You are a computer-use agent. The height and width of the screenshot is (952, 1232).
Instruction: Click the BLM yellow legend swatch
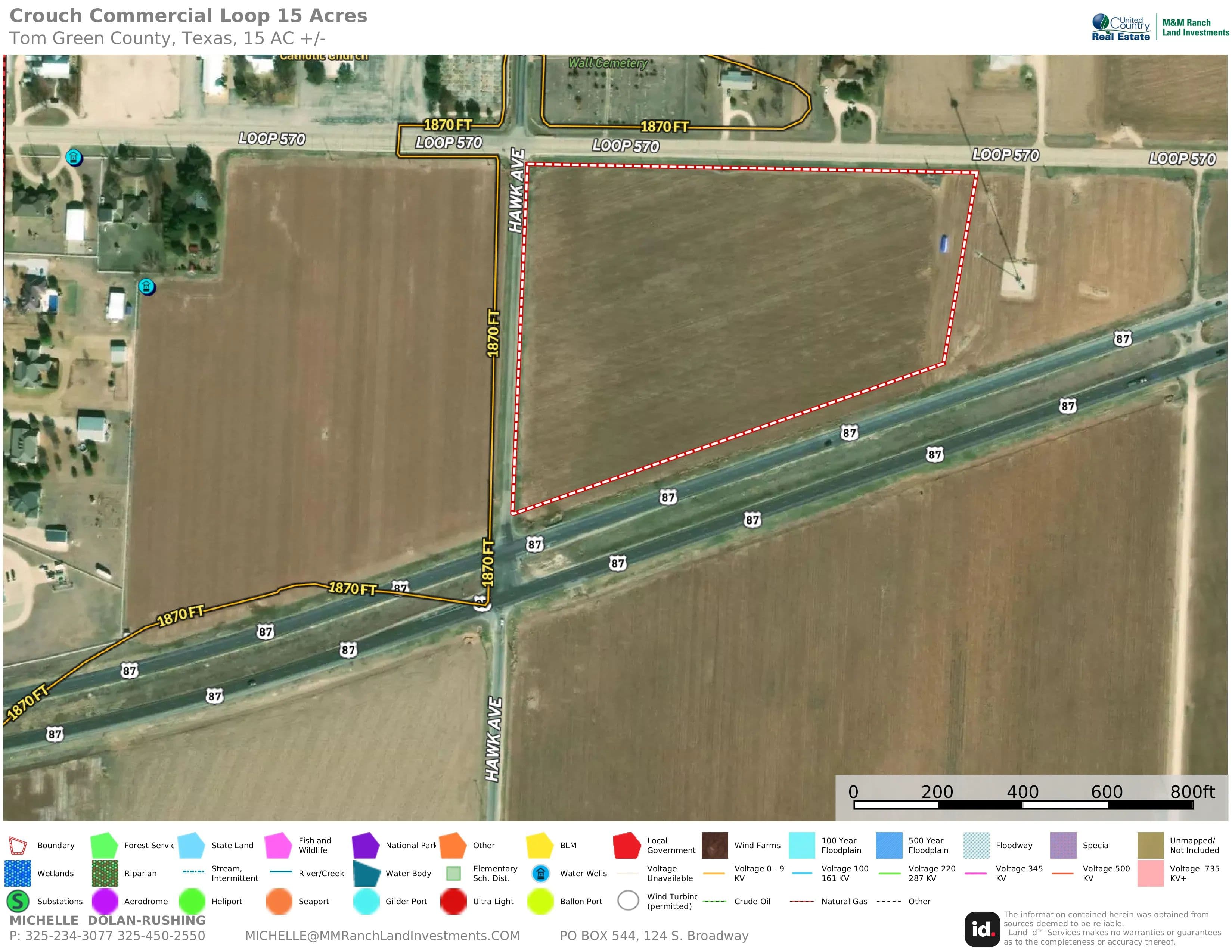(540, 845)
